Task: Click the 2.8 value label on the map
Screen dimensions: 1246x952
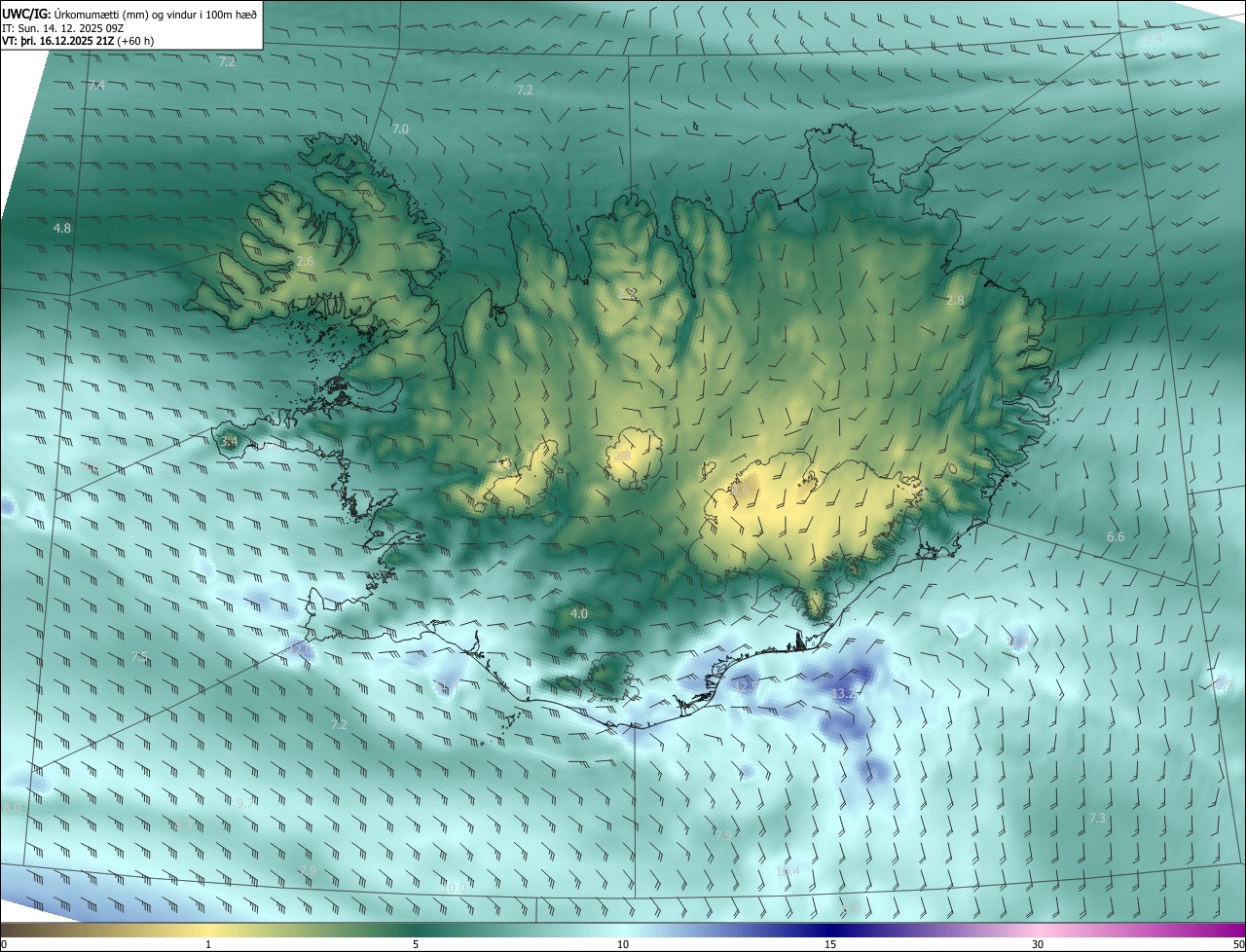Action: pyautogui.click(x=955, y=301)
